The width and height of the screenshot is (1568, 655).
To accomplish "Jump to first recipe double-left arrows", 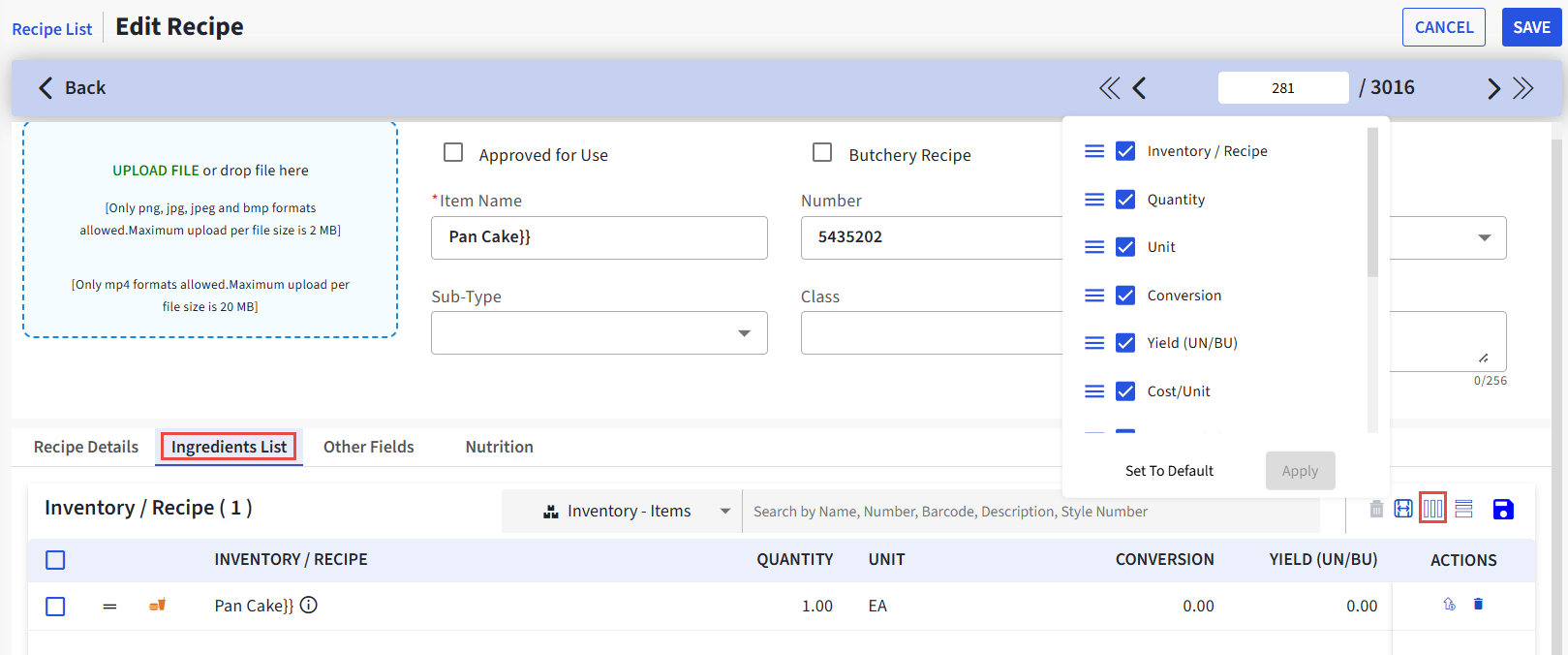I will coord(1110,88).
